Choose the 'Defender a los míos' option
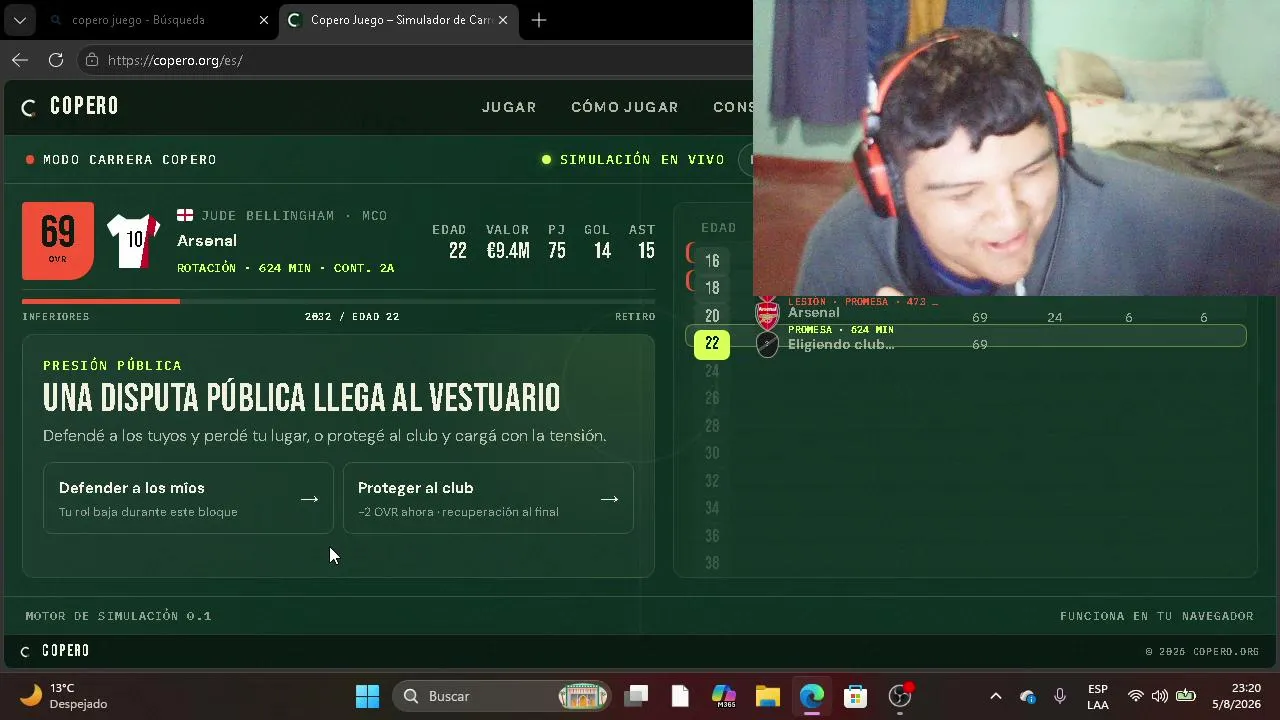 coord(188,498)
